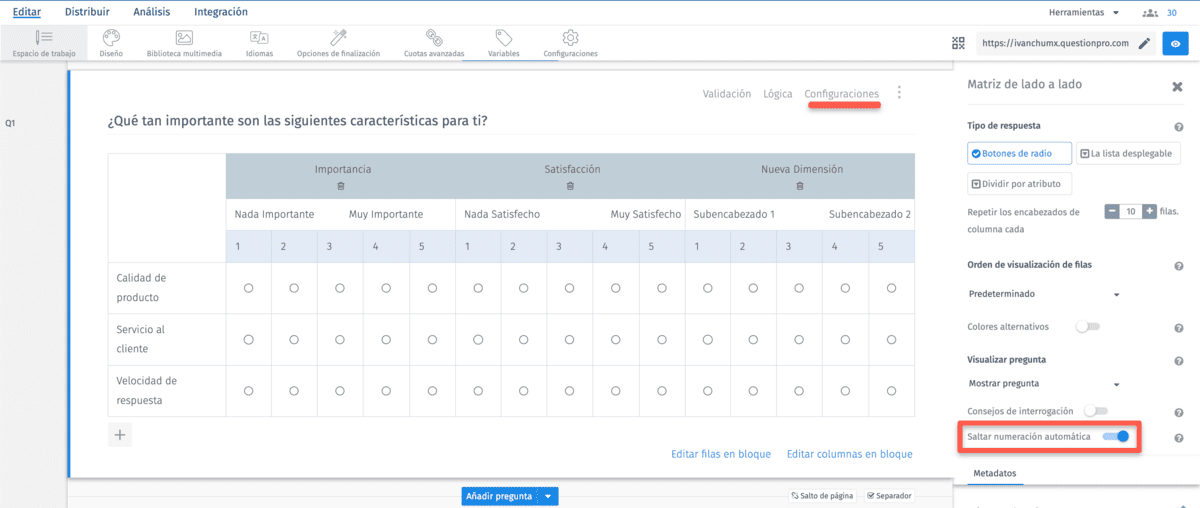Choose La lista desplegable answer type
This screenshot has height=508, width=1200.
pyautogui.click(x=1129, y=153)
